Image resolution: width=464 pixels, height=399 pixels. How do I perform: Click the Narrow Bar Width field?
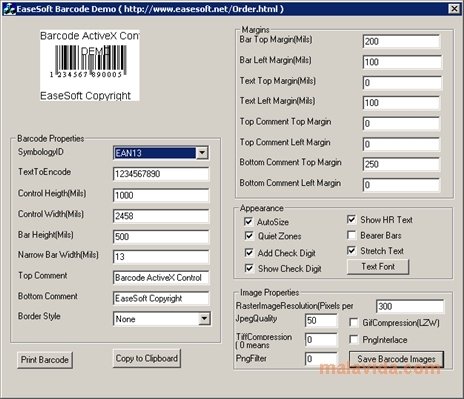pos(161,257)
